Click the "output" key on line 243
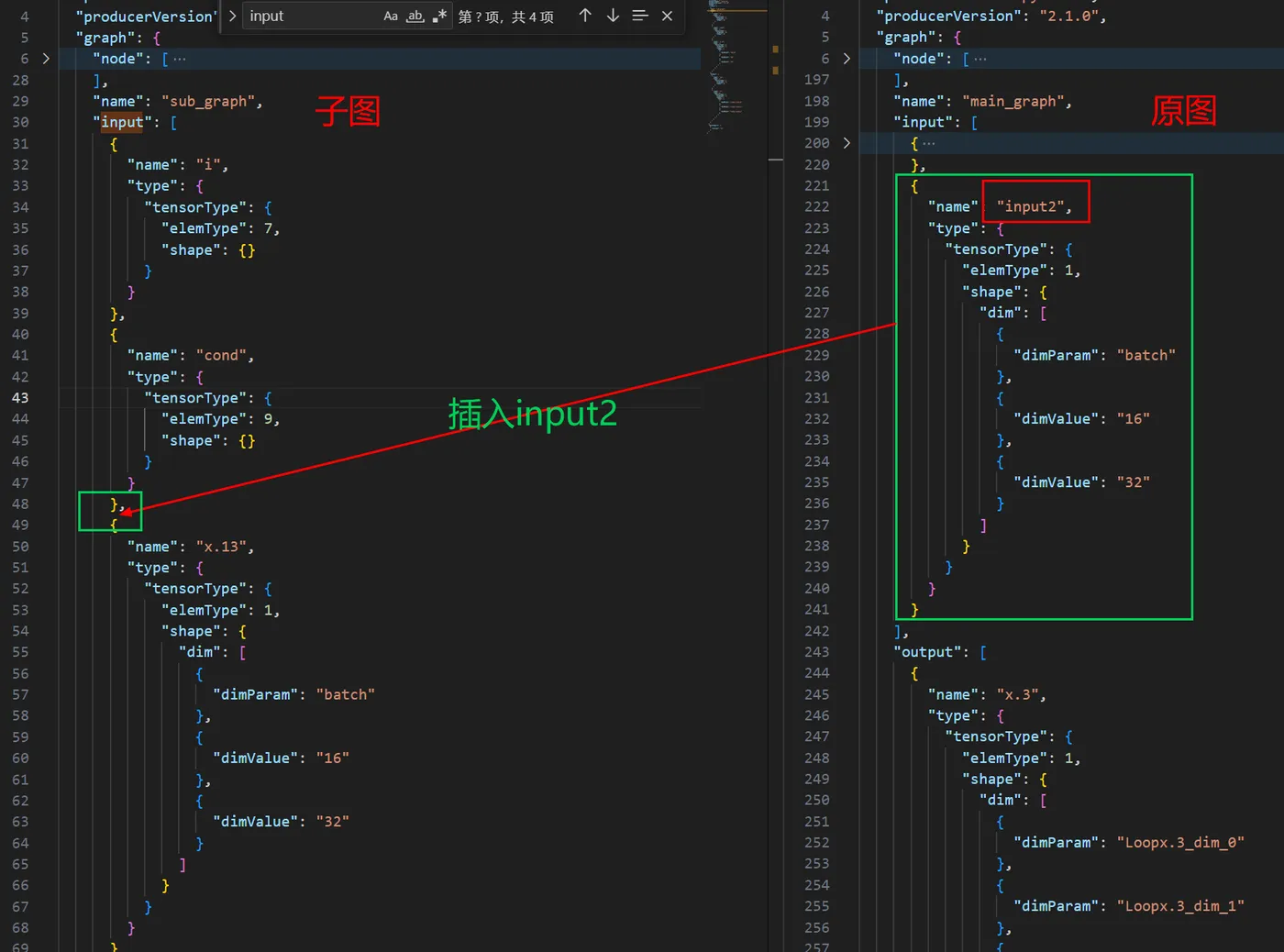Image resolution: width=1284 pixels, height=952 pixels. [928, 652]
